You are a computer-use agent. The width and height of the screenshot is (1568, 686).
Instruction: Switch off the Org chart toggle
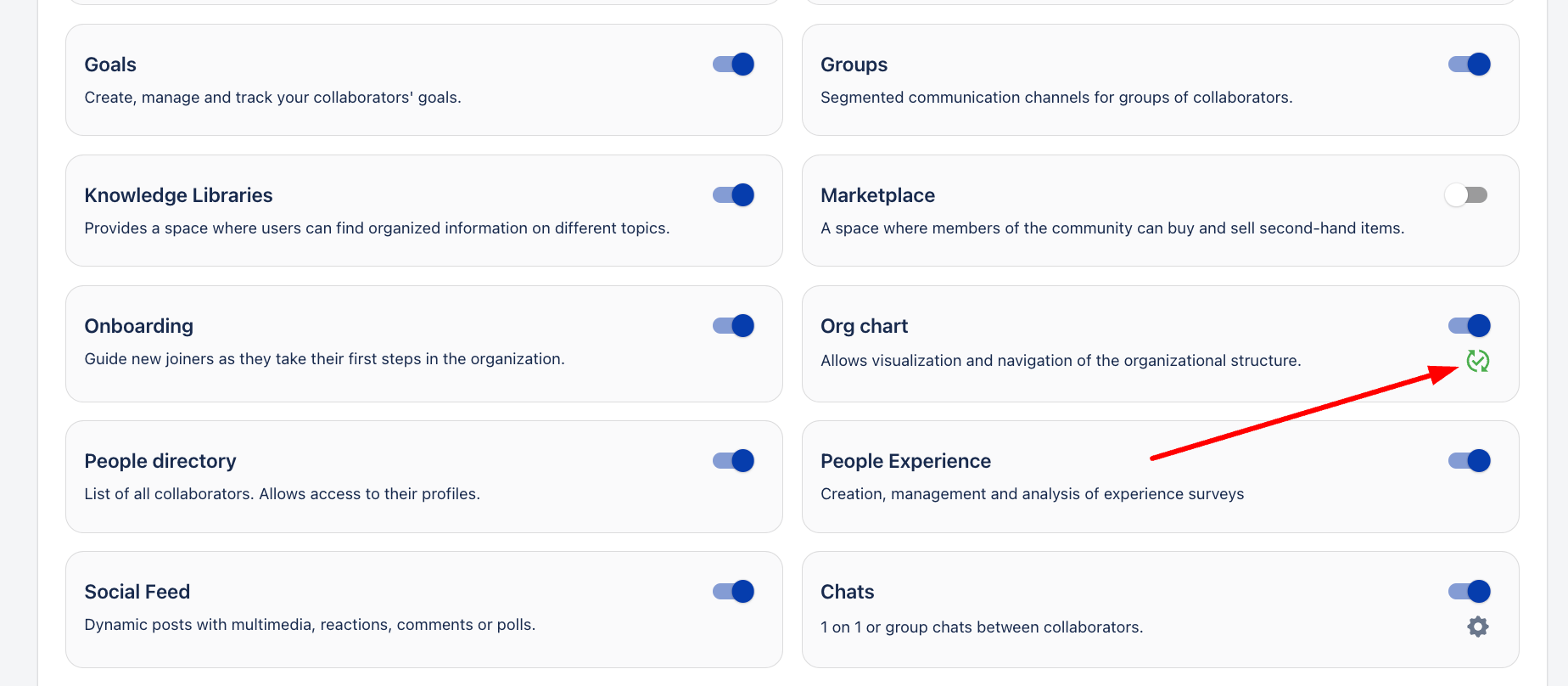(1470, 326)
